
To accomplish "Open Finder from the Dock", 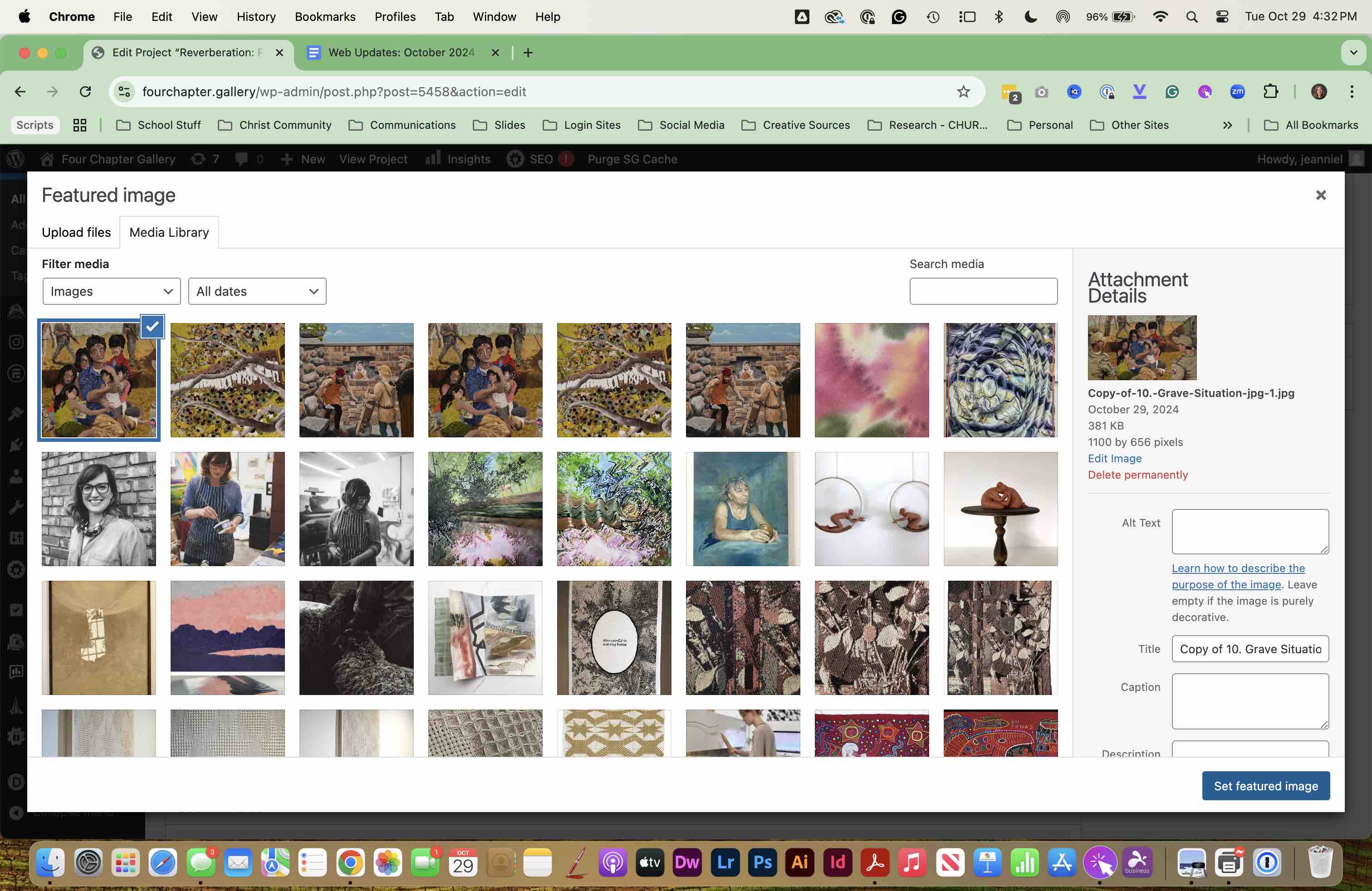I will click(50, 862).
